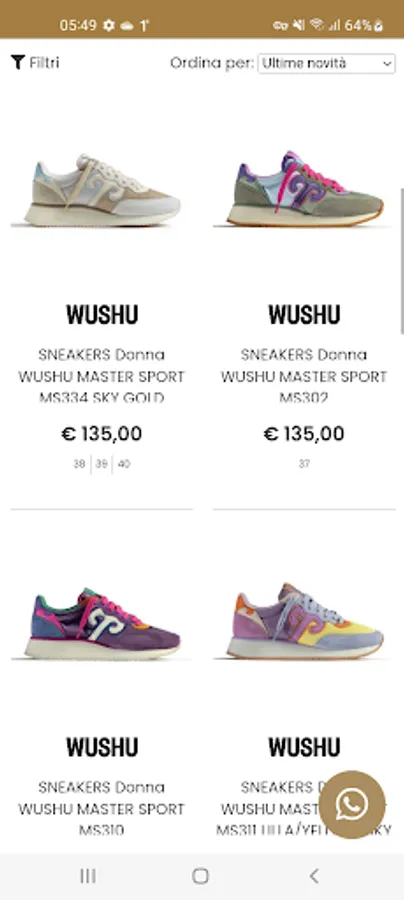Tap the Android home button
Image resolution: width=404 pixels, height=900 pixels.
click(x=200, y=876)
